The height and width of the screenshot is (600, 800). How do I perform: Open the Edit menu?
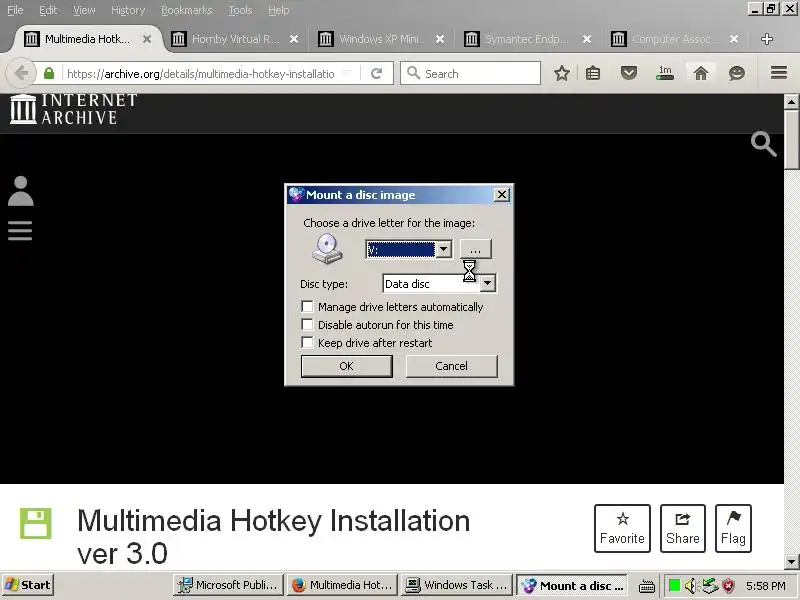(48, 10)
